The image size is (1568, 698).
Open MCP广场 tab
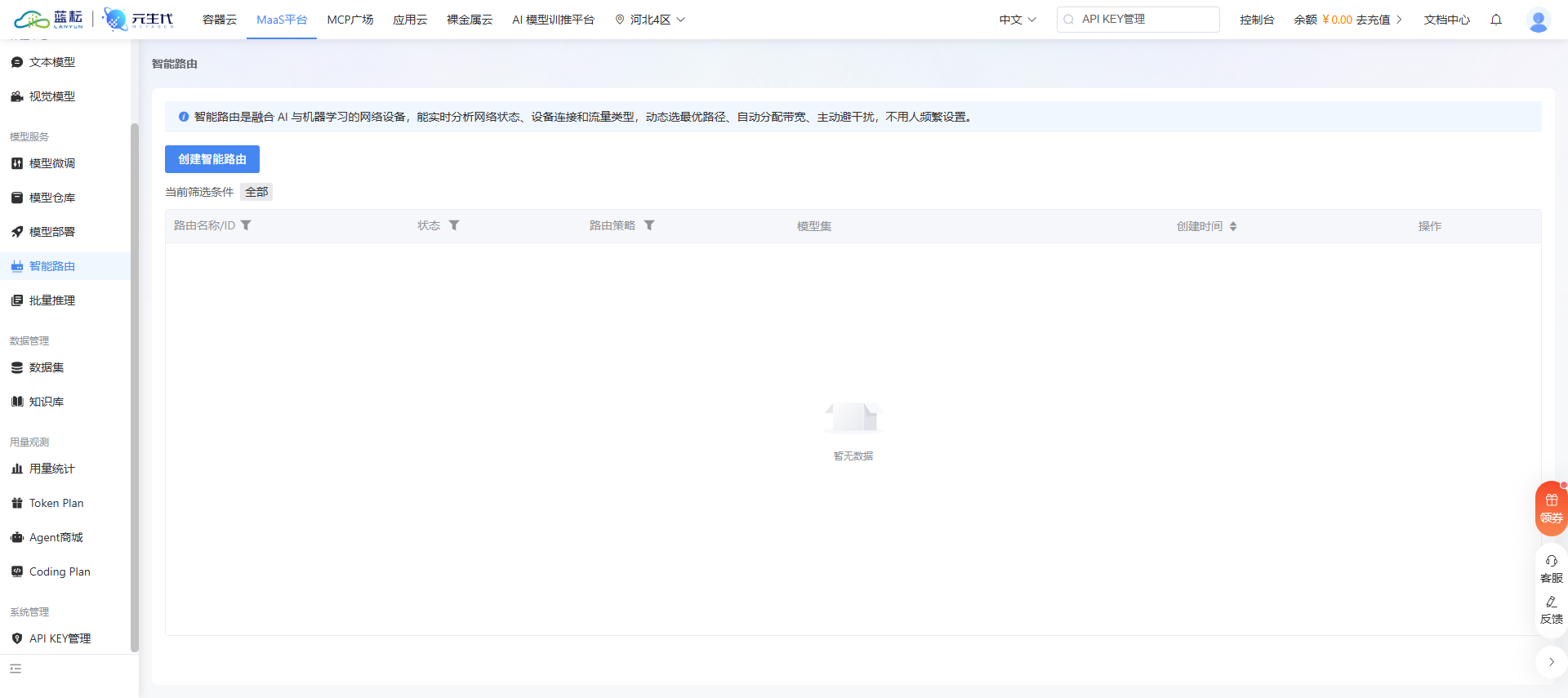[350, 20]
